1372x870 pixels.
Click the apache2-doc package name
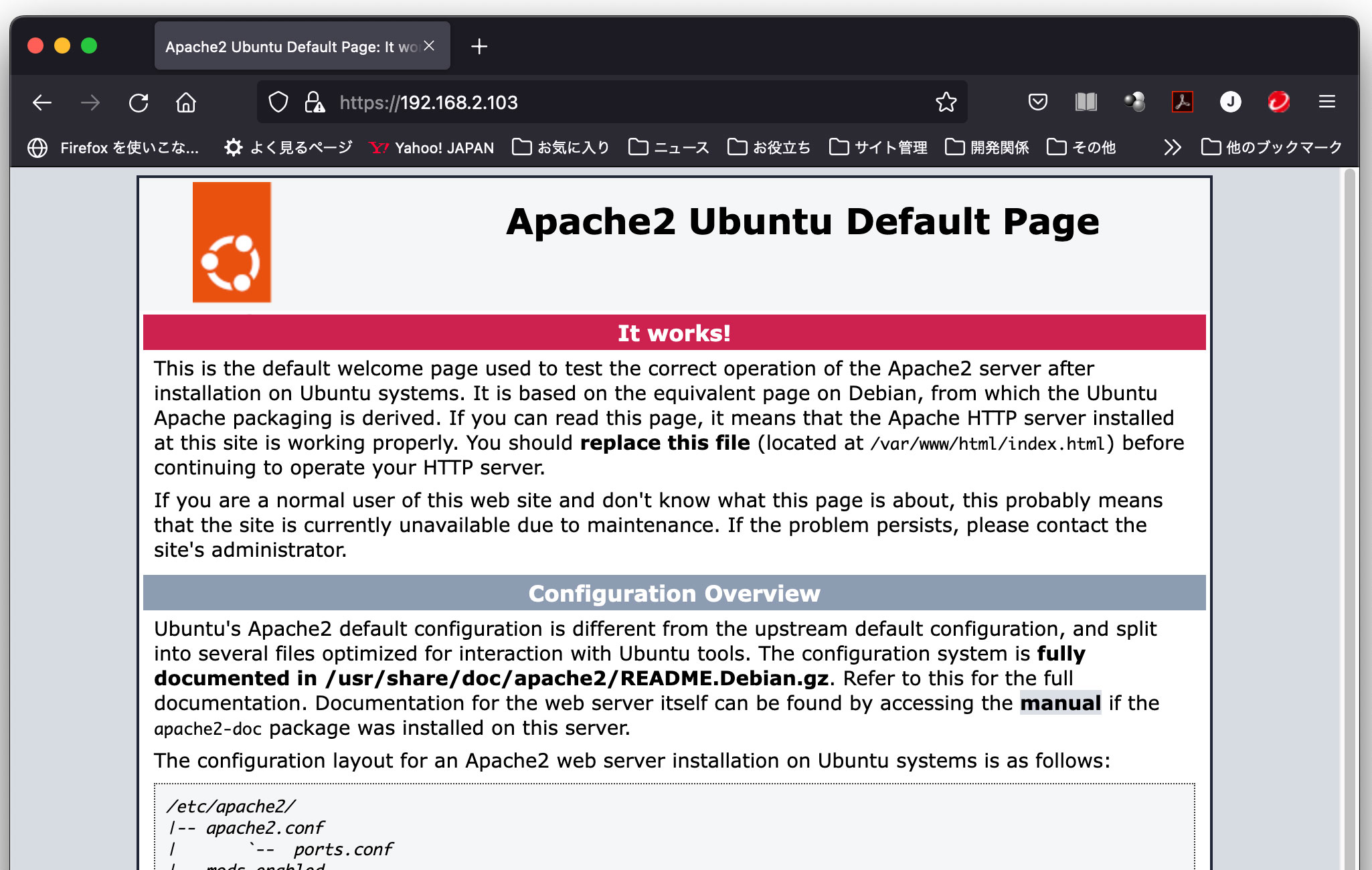[207, 729]
